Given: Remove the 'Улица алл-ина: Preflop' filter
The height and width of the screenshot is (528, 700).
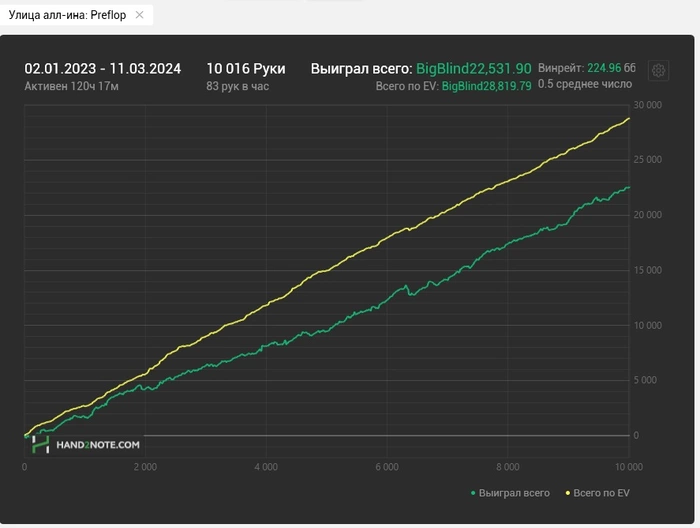Looking at the screenshot, I should point(139,15).
